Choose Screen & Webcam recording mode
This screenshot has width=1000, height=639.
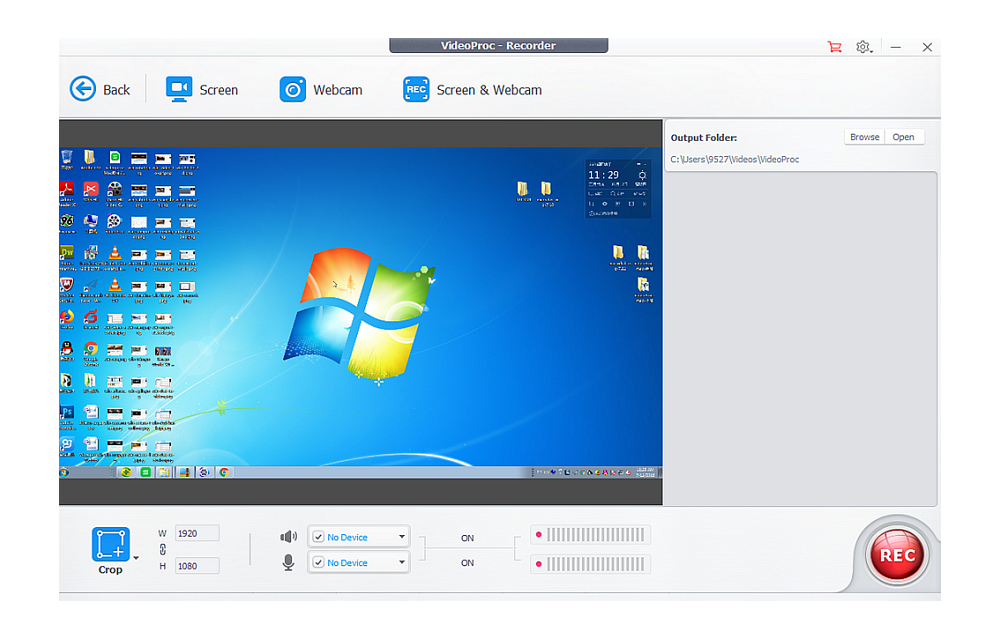(x=473, y=89)
